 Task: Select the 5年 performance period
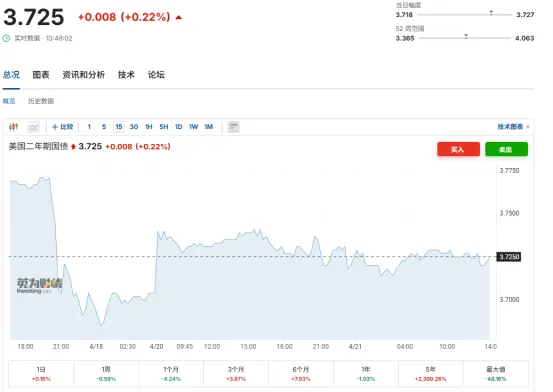pyautogui.click(x=431, y=374)
